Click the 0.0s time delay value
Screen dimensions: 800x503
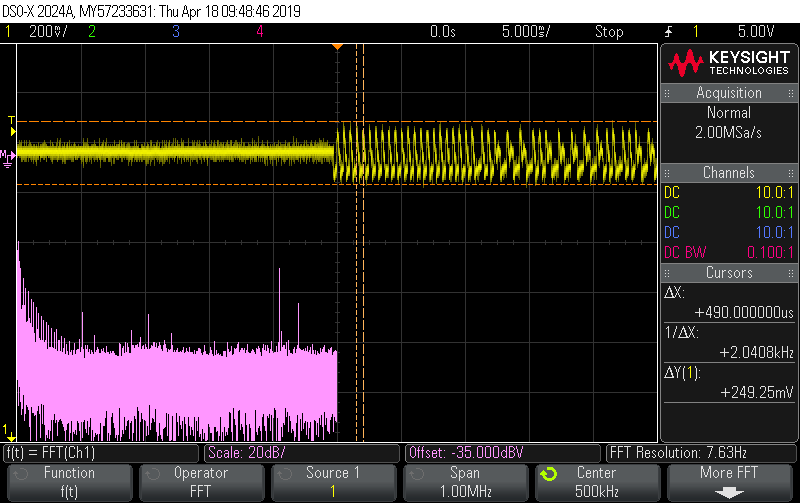[443, 32]
